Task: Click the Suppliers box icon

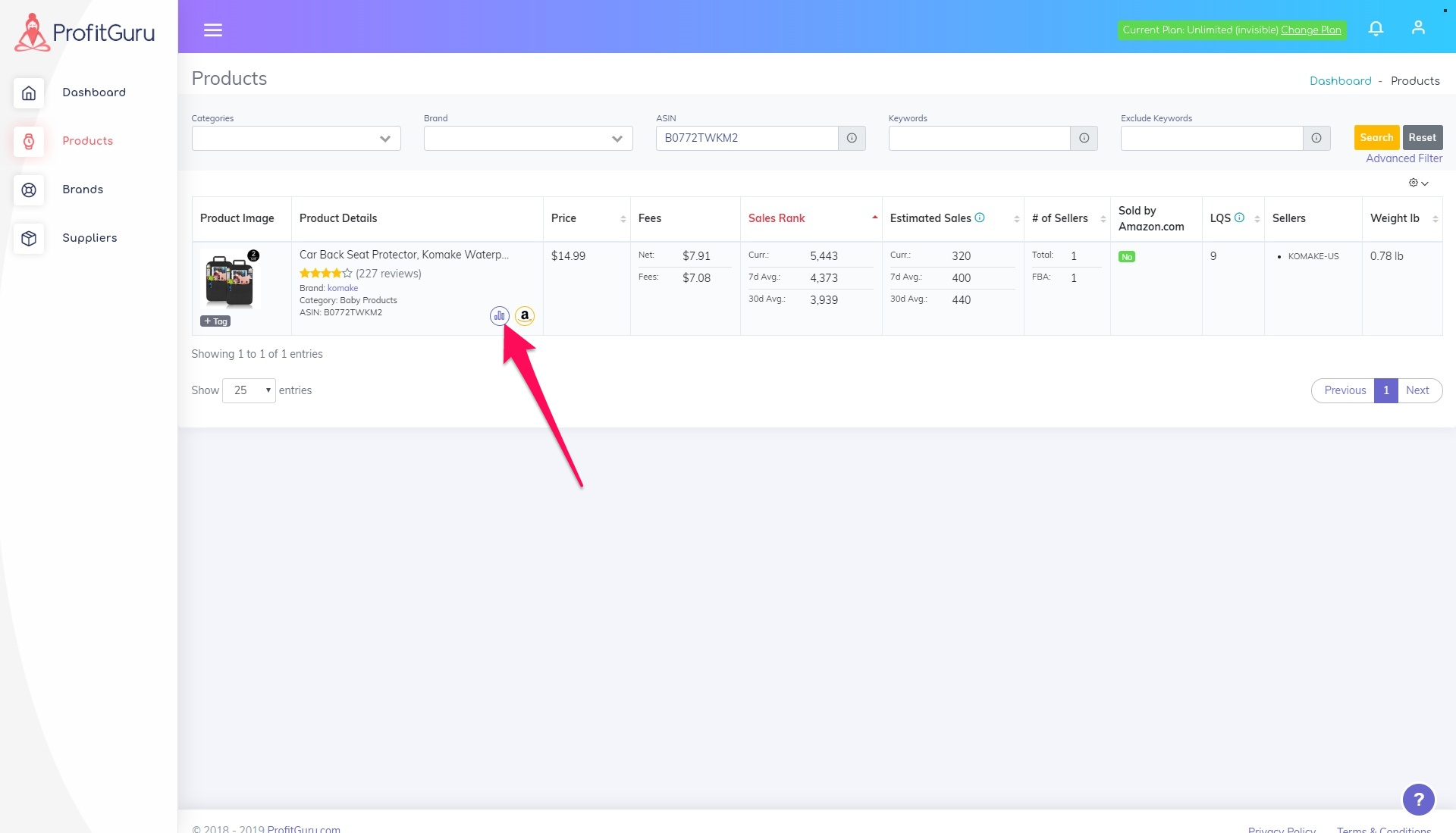Action: pyautogui.click(x=29, y=239)
